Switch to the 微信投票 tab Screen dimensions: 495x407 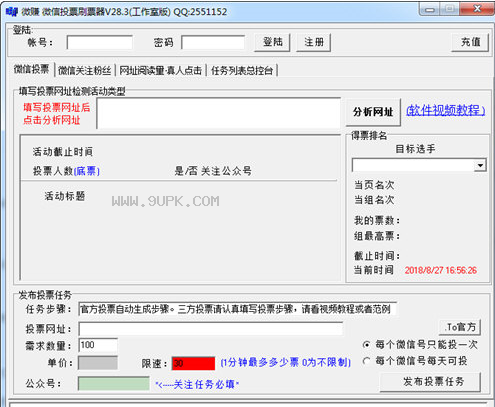click(x=31, y=69)
